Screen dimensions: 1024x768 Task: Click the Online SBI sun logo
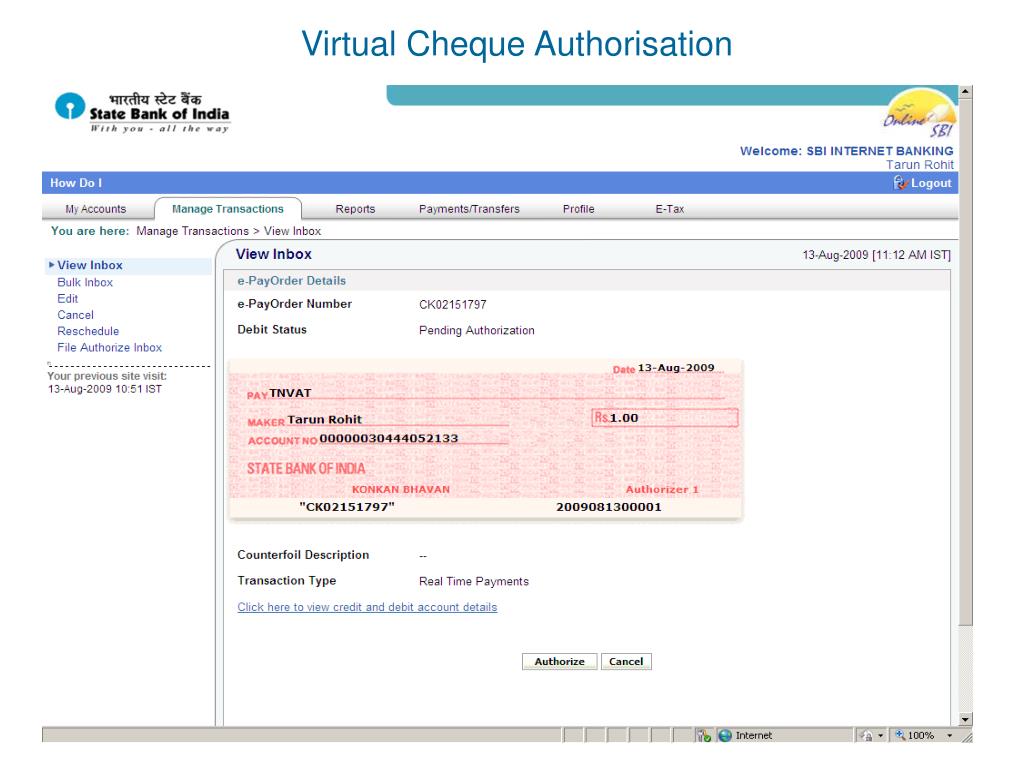(x=920, y=113)
